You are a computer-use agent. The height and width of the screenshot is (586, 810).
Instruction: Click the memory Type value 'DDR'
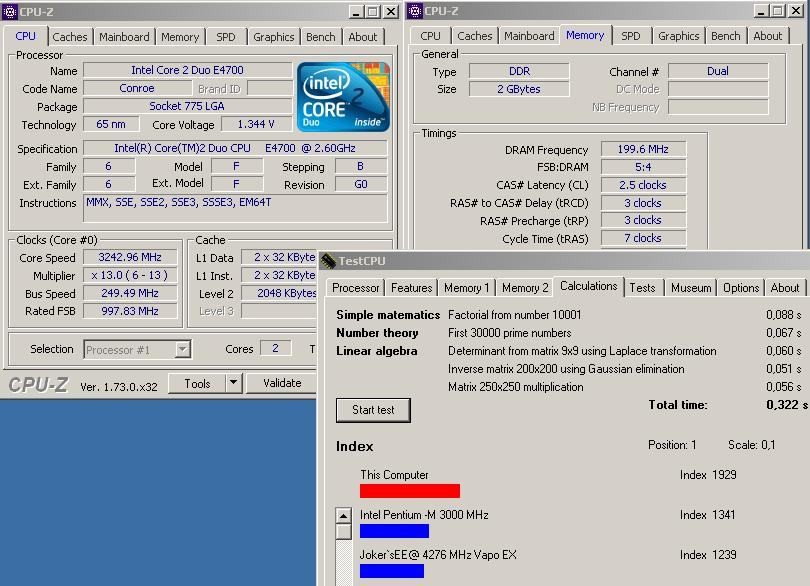pyautogui.click(x=519, y=71)
